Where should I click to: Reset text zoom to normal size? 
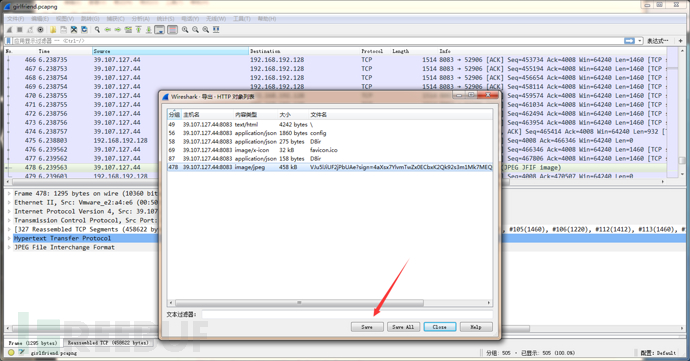coord(206,29)
